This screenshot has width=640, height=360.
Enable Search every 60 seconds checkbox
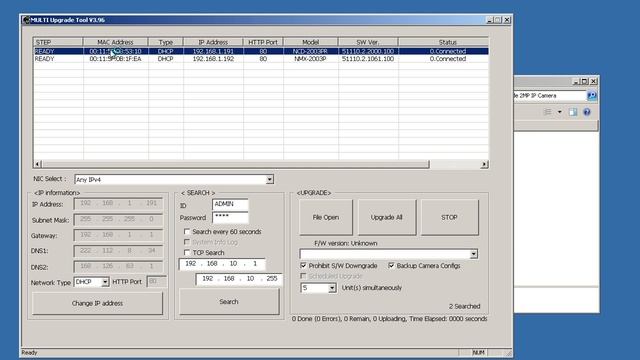(x=187, y=231)
